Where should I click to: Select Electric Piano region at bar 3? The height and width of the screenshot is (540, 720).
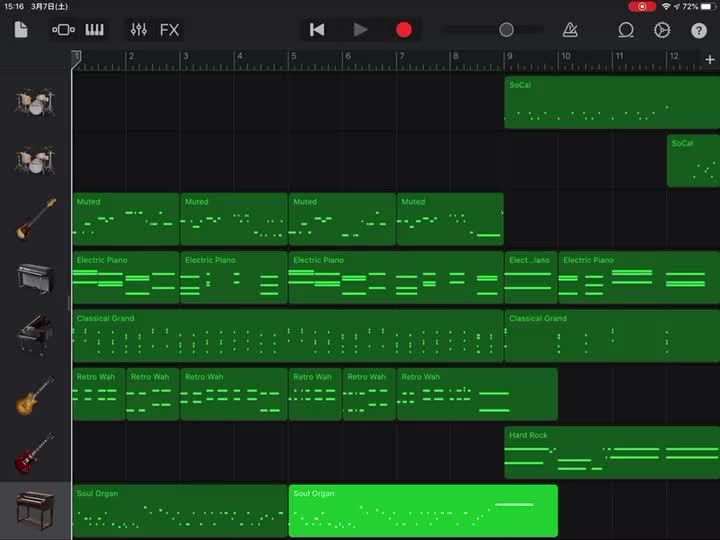(234, 277)
